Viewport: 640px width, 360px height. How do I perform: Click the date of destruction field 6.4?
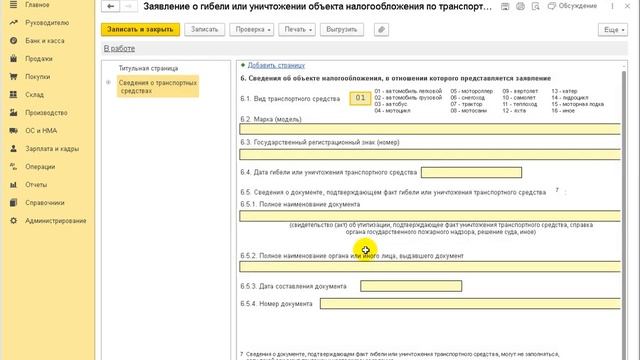[x=471, y=172]
